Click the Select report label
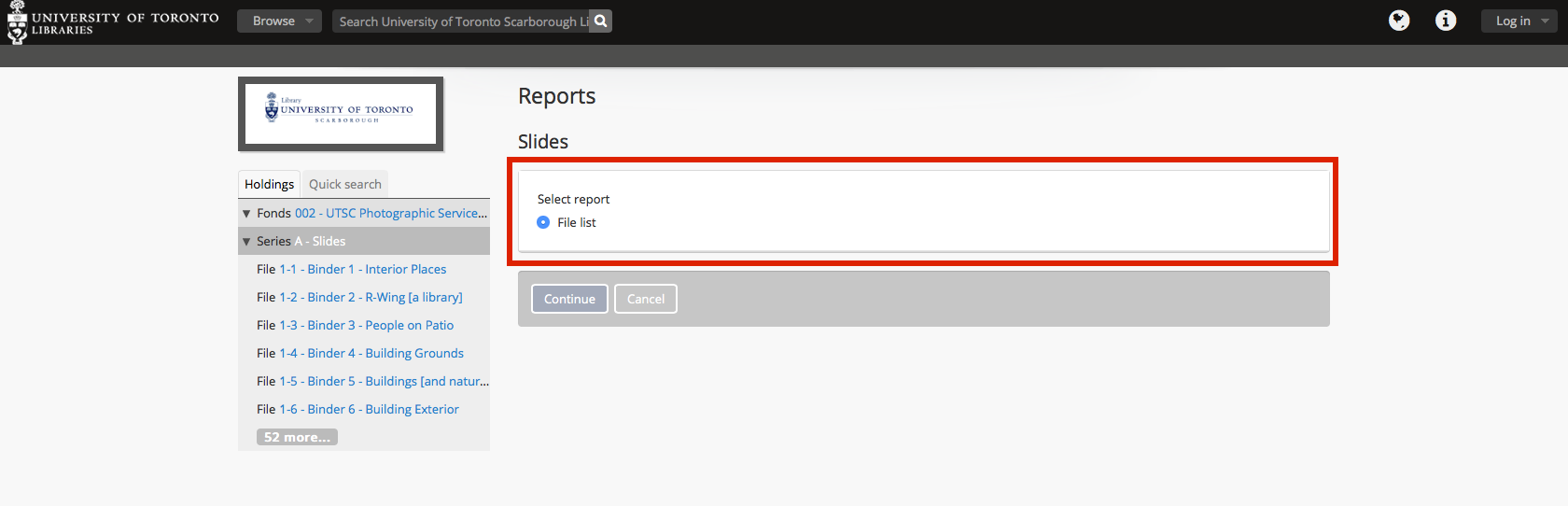The image size is (1568, 506). tap(573, 199)
